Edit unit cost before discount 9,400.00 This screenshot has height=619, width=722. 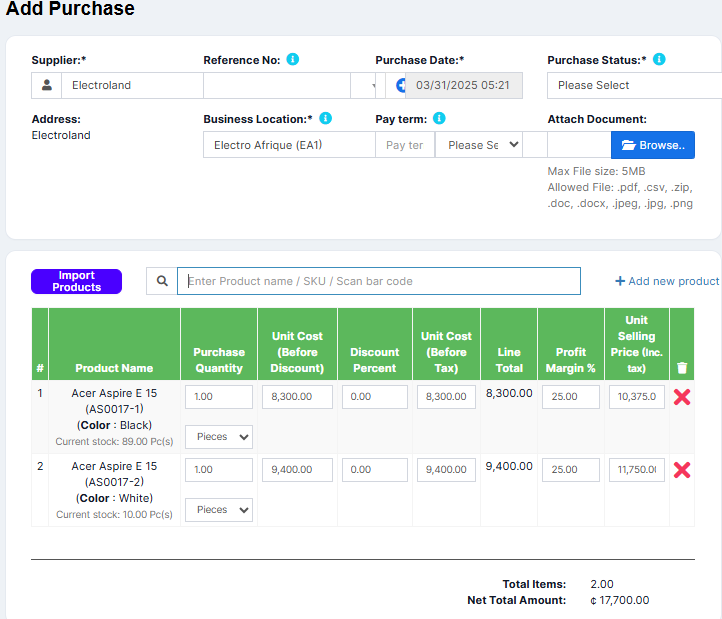(297, 470)
